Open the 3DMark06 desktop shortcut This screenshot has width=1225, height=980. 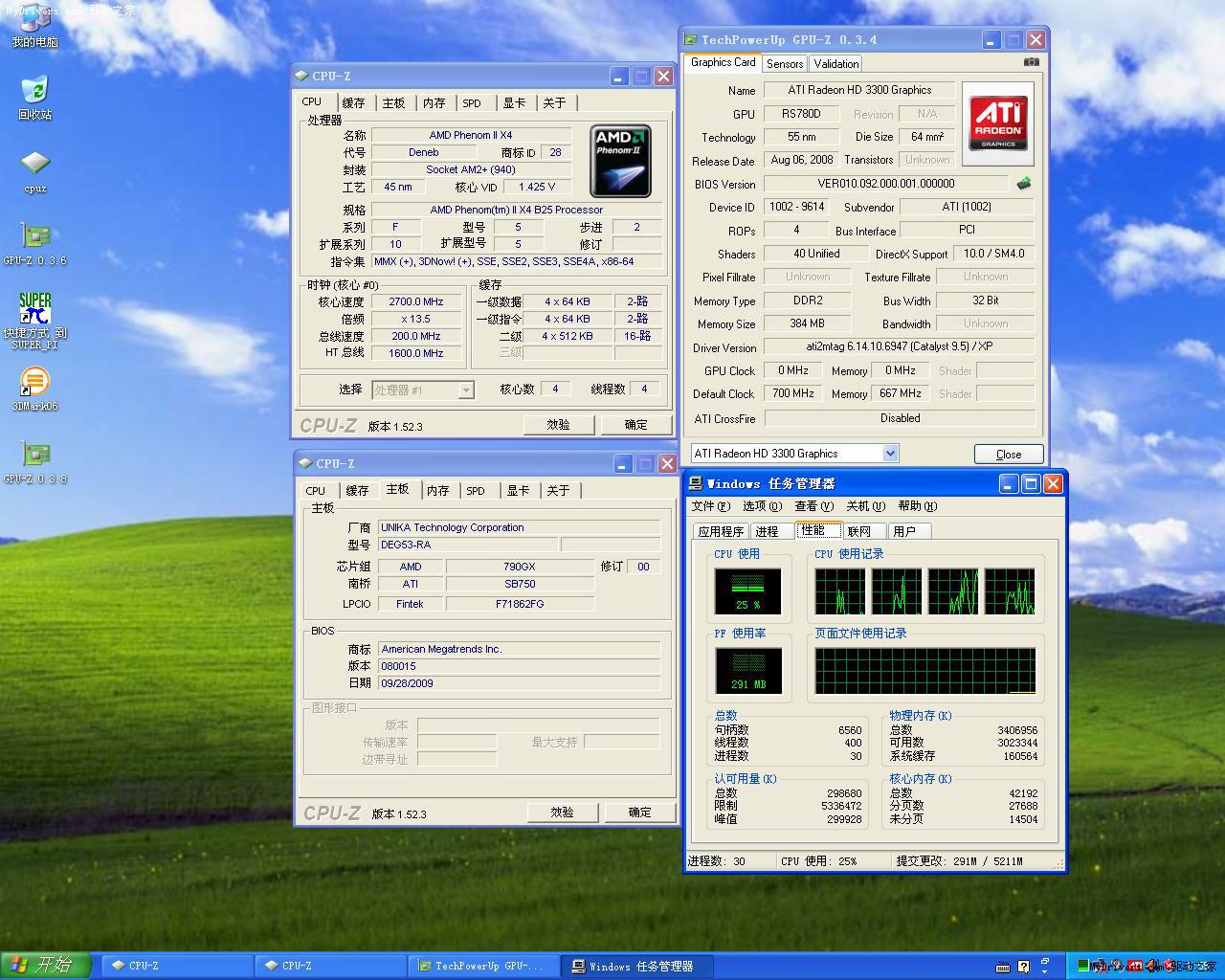(x=34, y=381)
